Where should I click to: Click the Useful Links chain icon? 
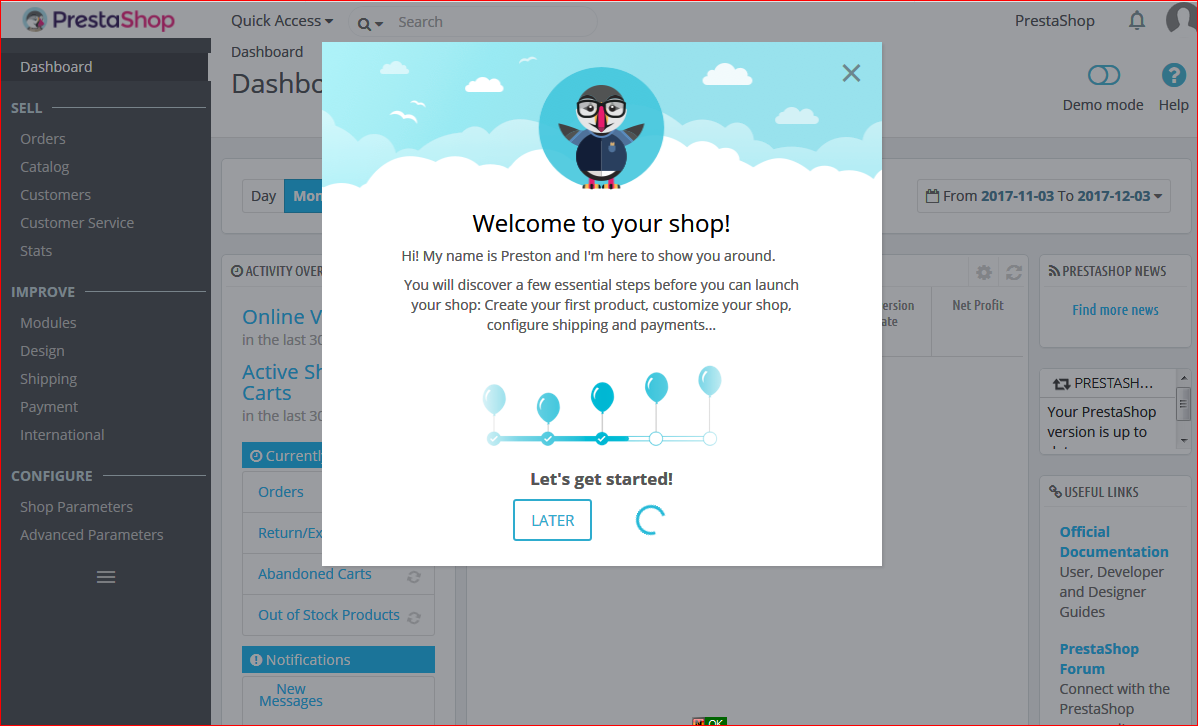coord(1055,491)
